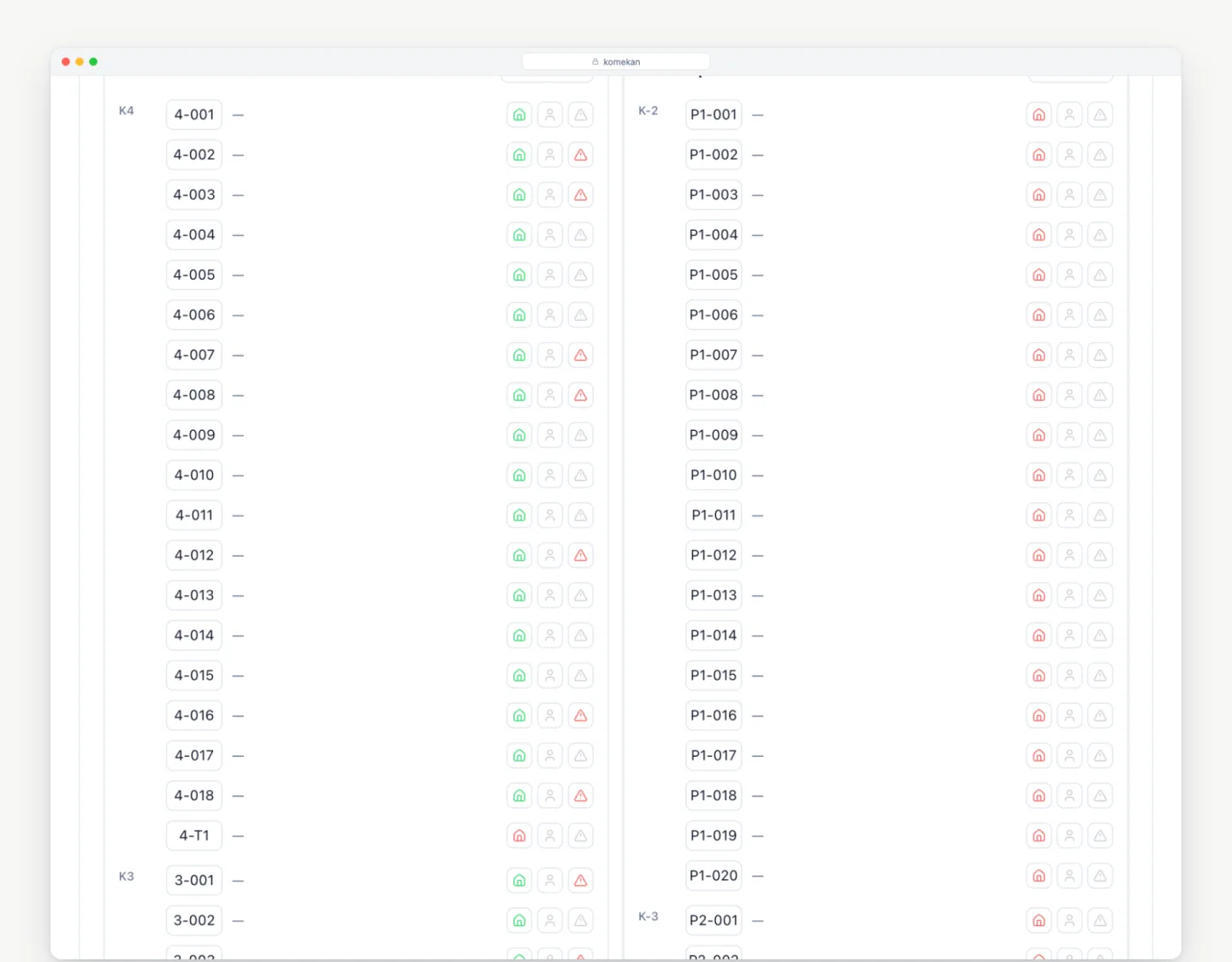This screenshot has height=962, width=1232.
Task: Open the 4-016 unit tag
Action: (194, 716)
